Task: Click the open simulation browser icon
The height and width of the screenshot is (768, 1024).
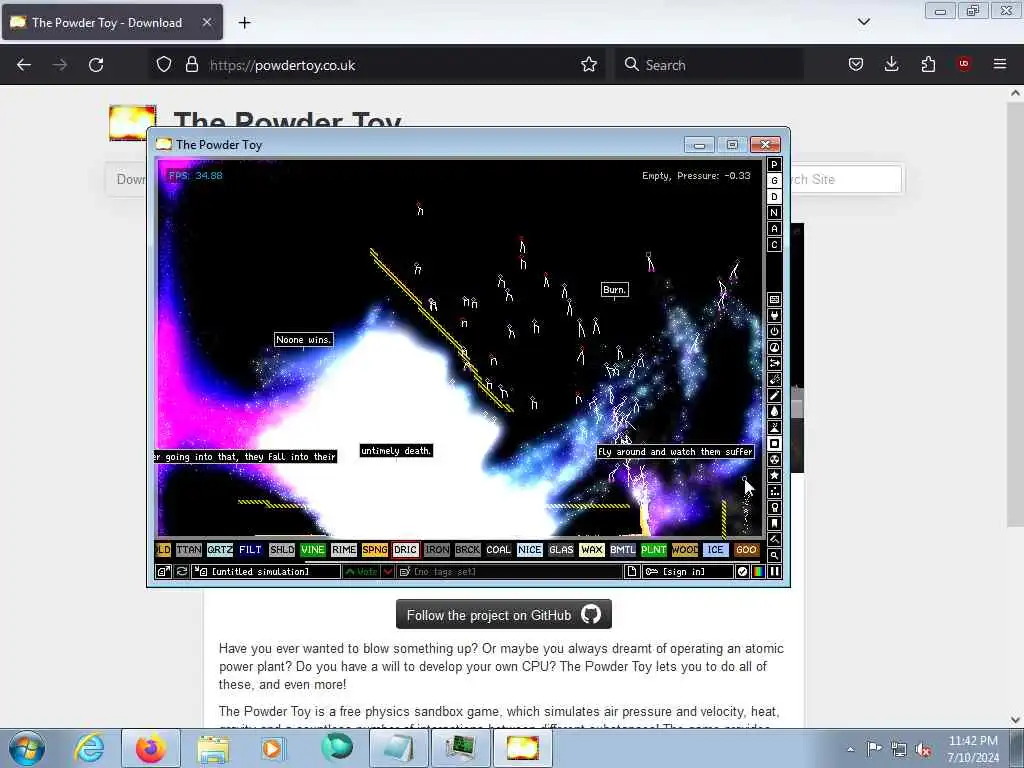Action: (163, 571)
